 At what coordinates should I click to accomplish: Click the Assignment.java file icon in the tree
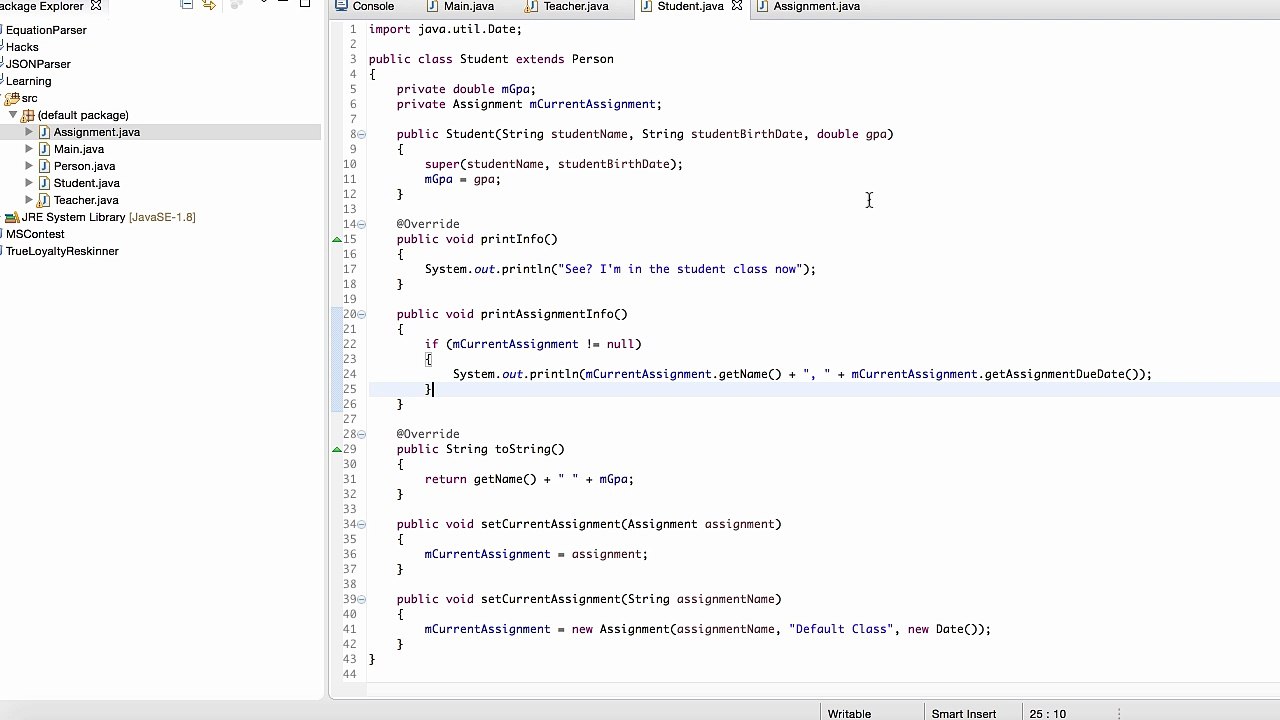pyautogui.click(x=44, y=132)
